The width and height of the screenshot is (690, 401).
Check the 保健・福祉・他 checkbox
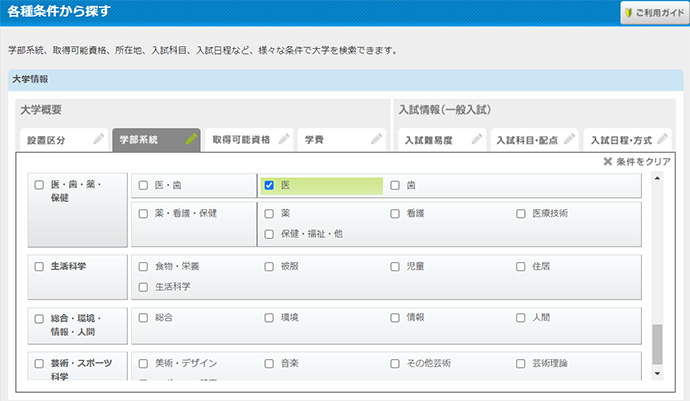(x=269, y=234)
